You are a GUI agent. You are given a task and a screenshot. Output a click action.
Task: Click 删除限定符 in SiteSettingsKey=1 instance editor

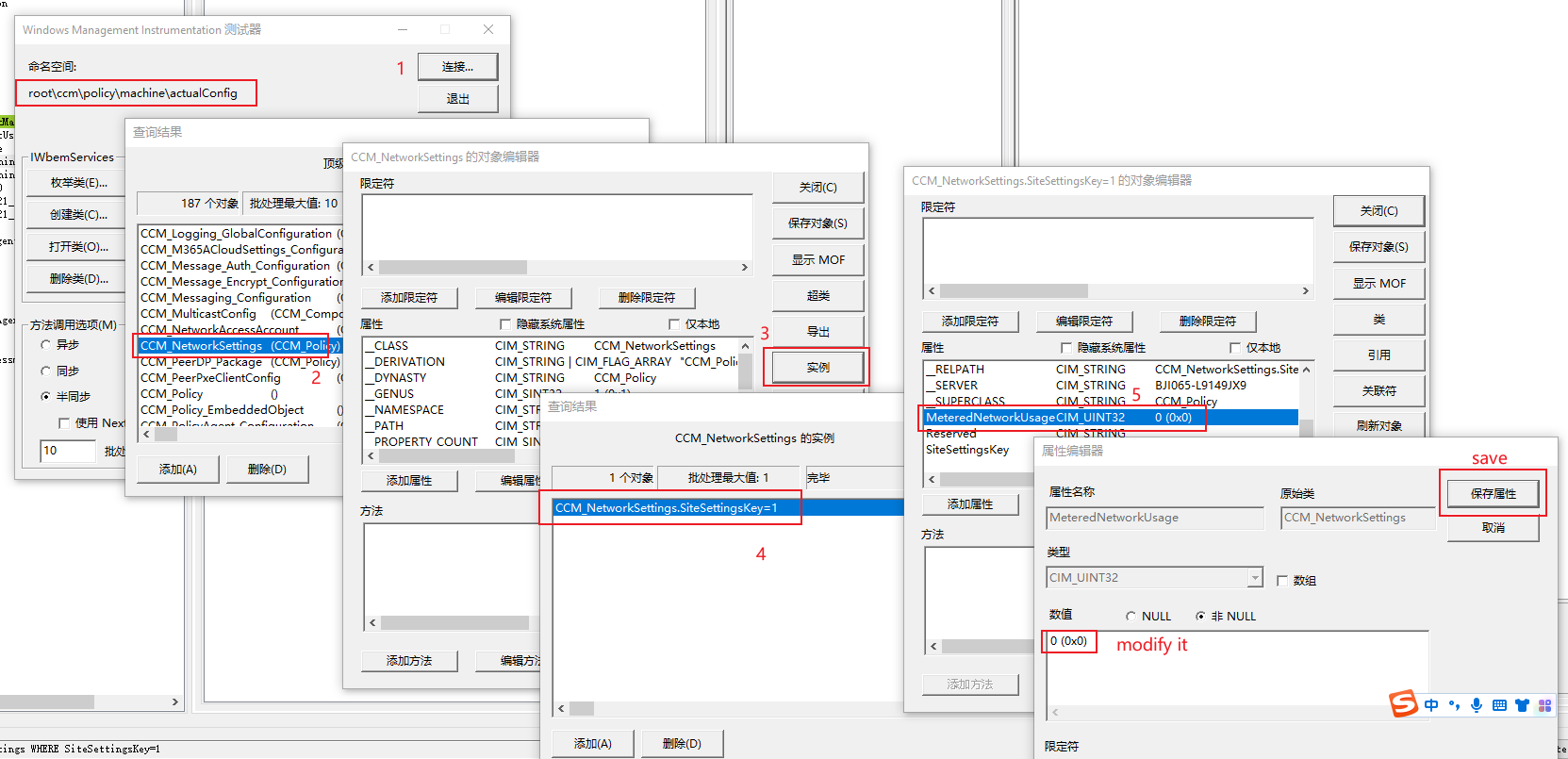tap(1208, 322)
